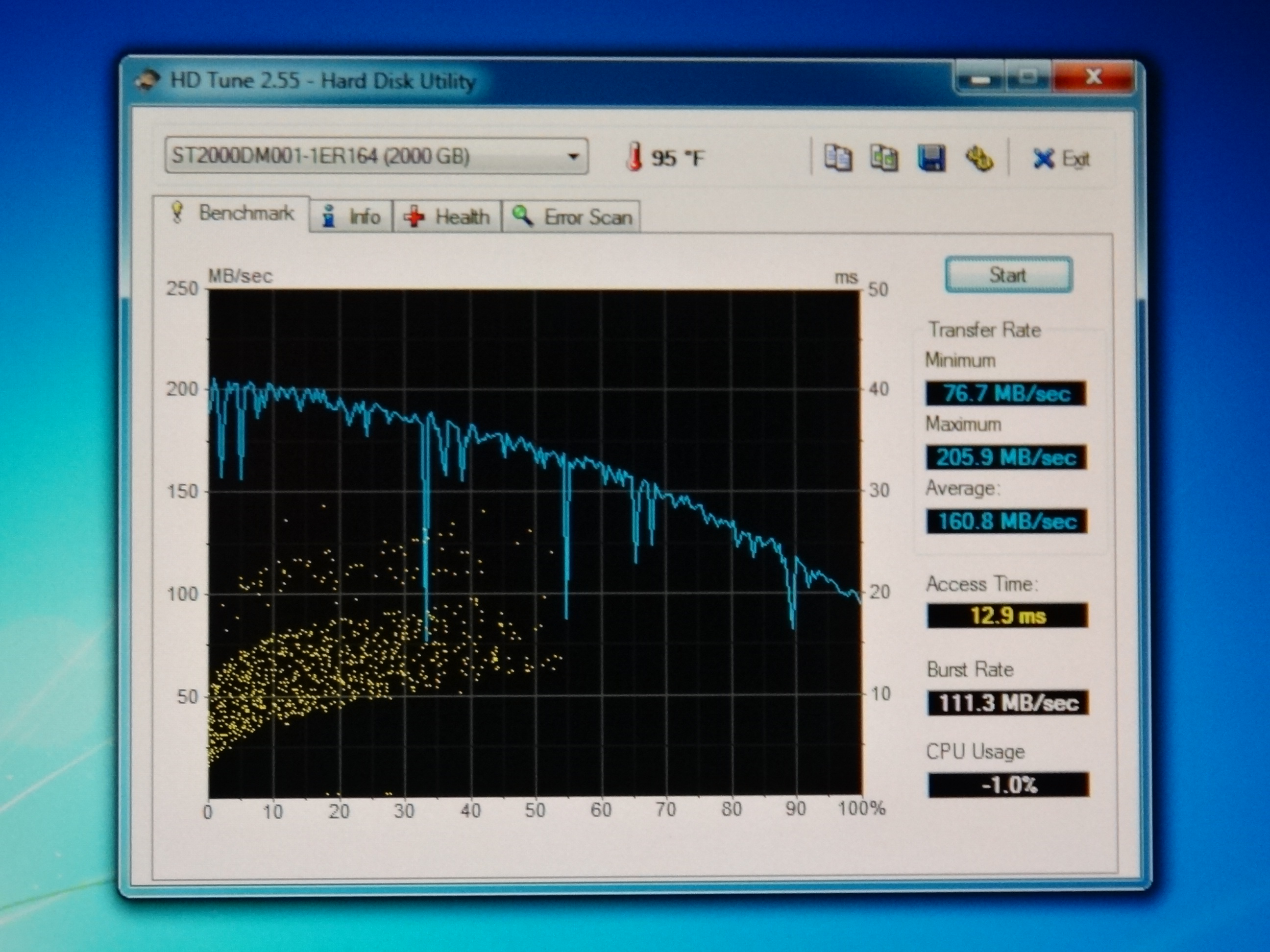Click the HD Tune title bar app icon

pyautogui.click(x=147, y=80)
